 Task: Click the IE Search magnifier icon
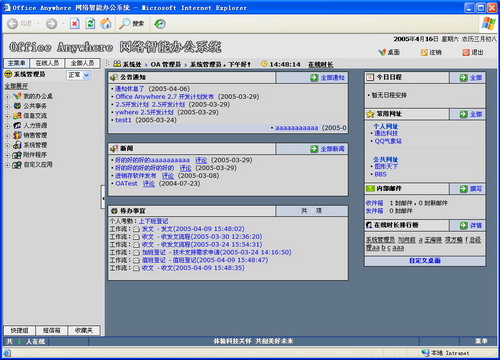click(124, 24)
